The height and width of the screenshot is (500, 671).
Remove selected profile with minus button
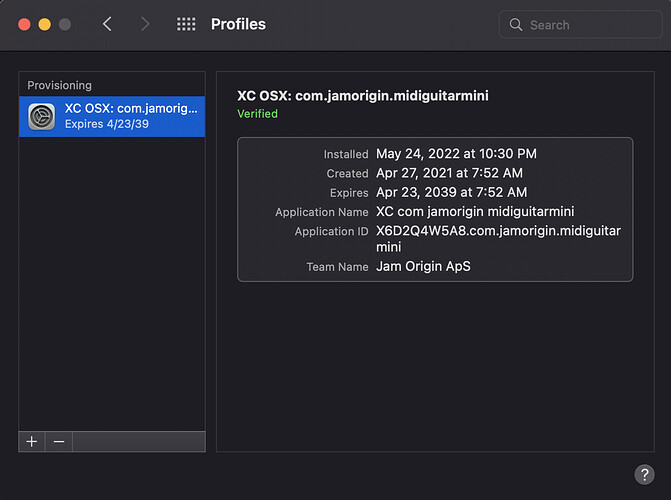(x=59, y=441)
